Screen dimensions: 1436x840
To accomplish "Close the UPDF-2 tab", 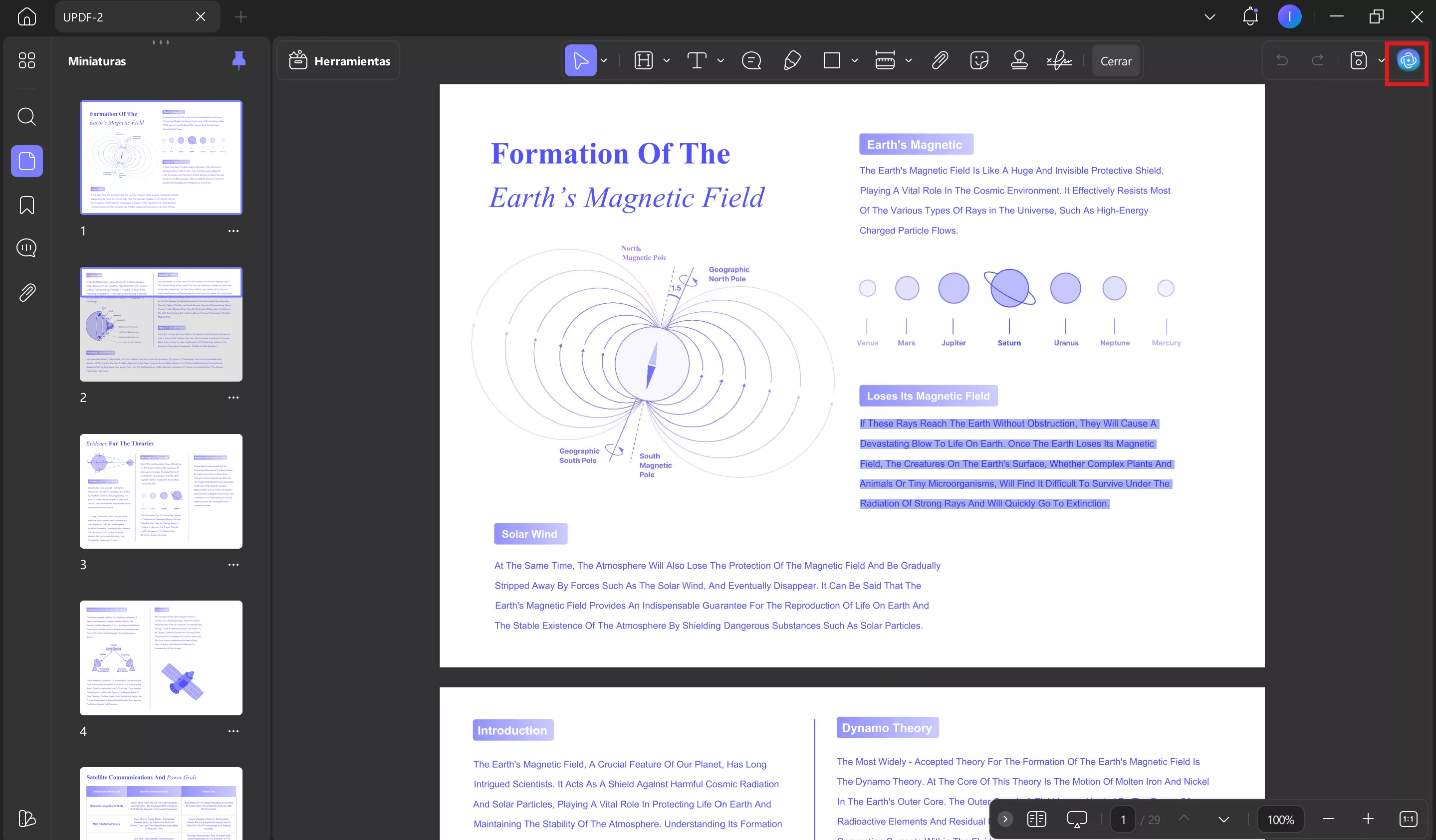I will [x=201, y=16].
